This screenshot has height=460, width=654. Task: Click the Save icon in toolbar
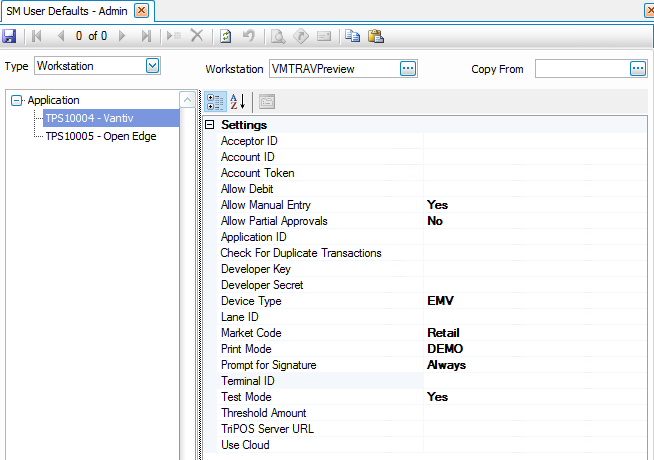tap(10, 35)
